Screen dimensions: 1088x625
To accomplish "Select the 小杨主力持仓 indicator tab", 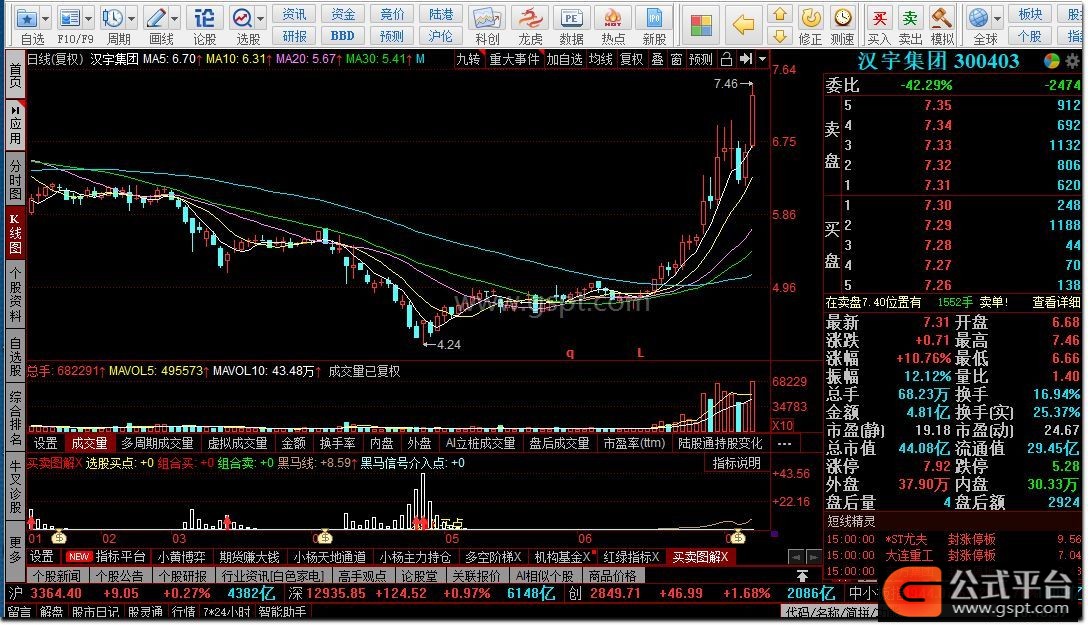I will click(415, 557).
